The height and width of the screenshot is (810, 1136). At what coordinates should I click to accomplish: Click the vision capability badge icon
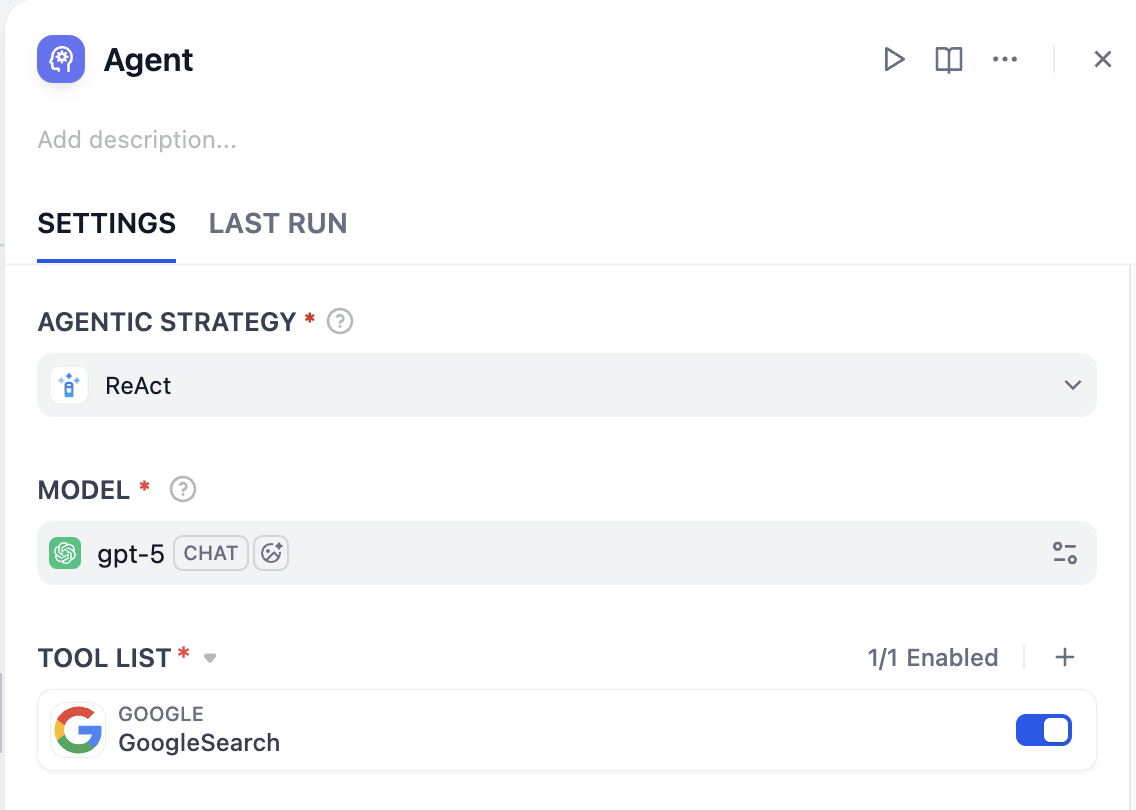[x=271, y=553]
